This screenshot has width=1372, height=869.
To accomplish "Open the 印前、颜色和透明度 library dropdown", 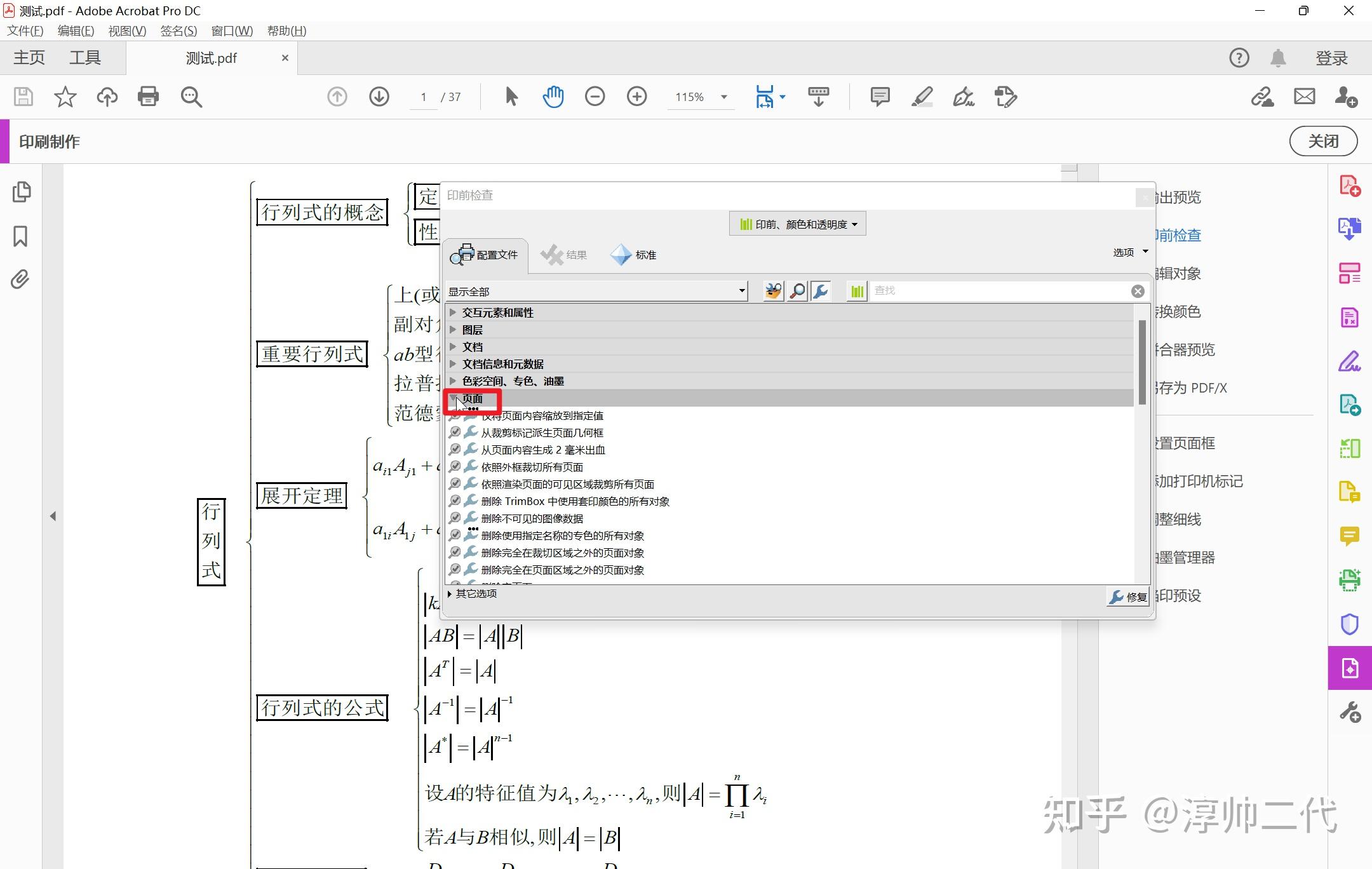I will pyautogui.click(x=798, y=224).
